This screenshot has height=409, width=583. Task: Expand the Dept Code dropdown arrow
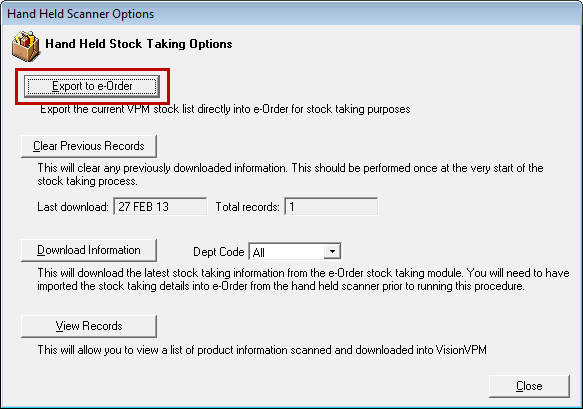332,252
